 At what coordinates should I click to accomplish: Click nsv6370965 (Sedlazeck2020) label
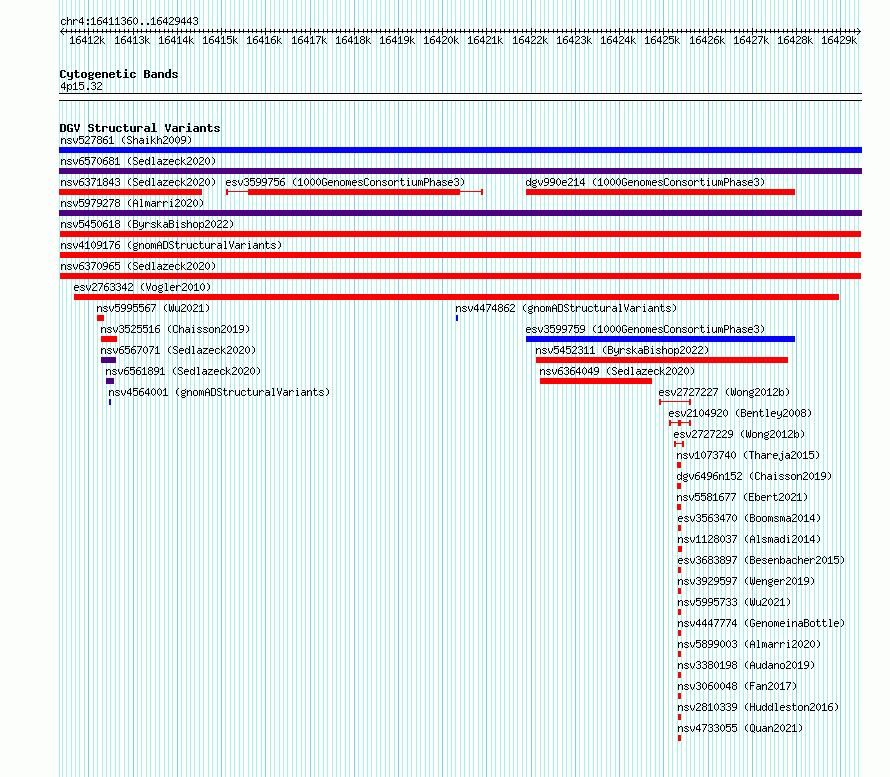[x=138, y=266]
